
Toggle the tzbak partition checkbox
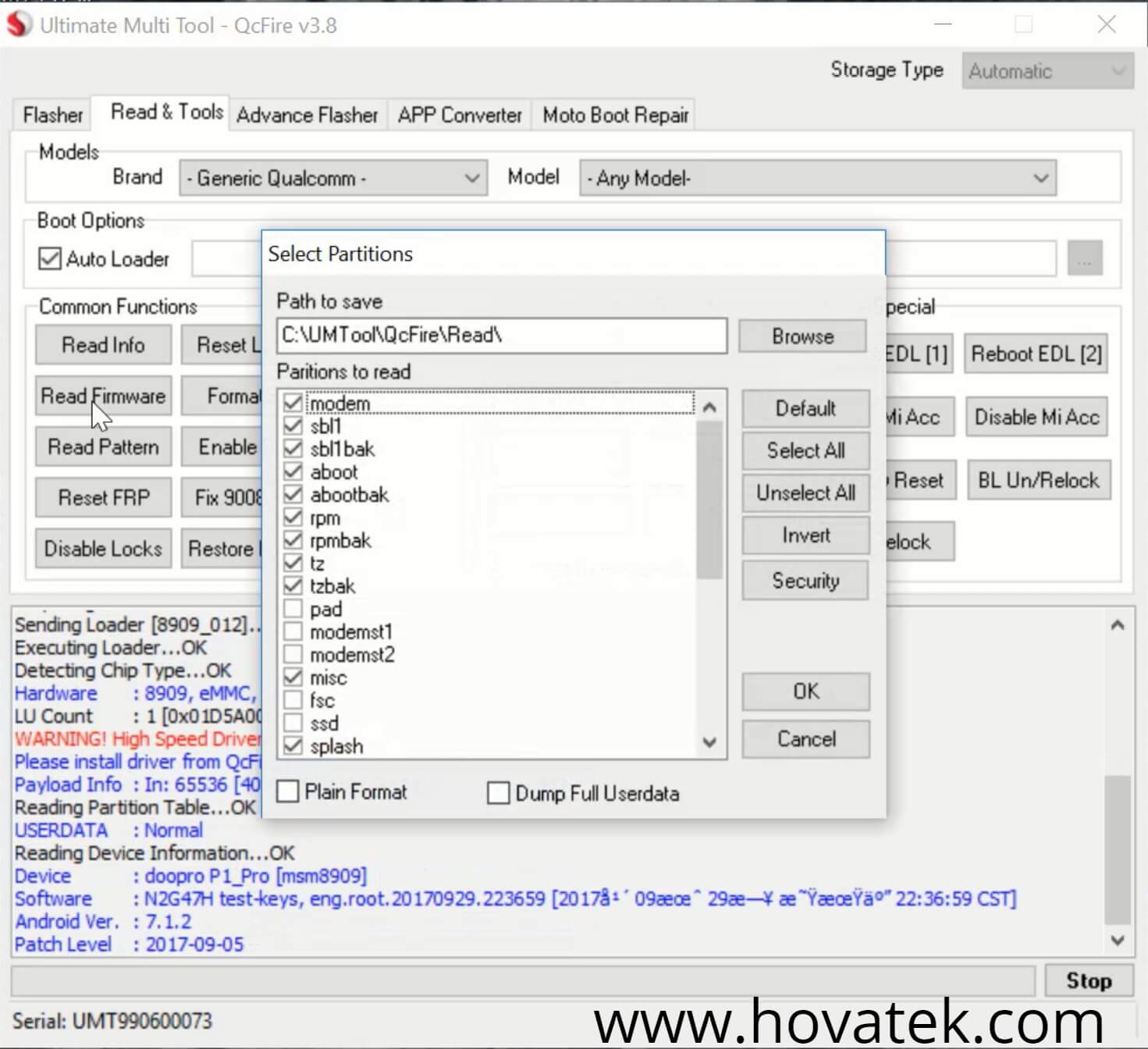[x=293, y=585]
